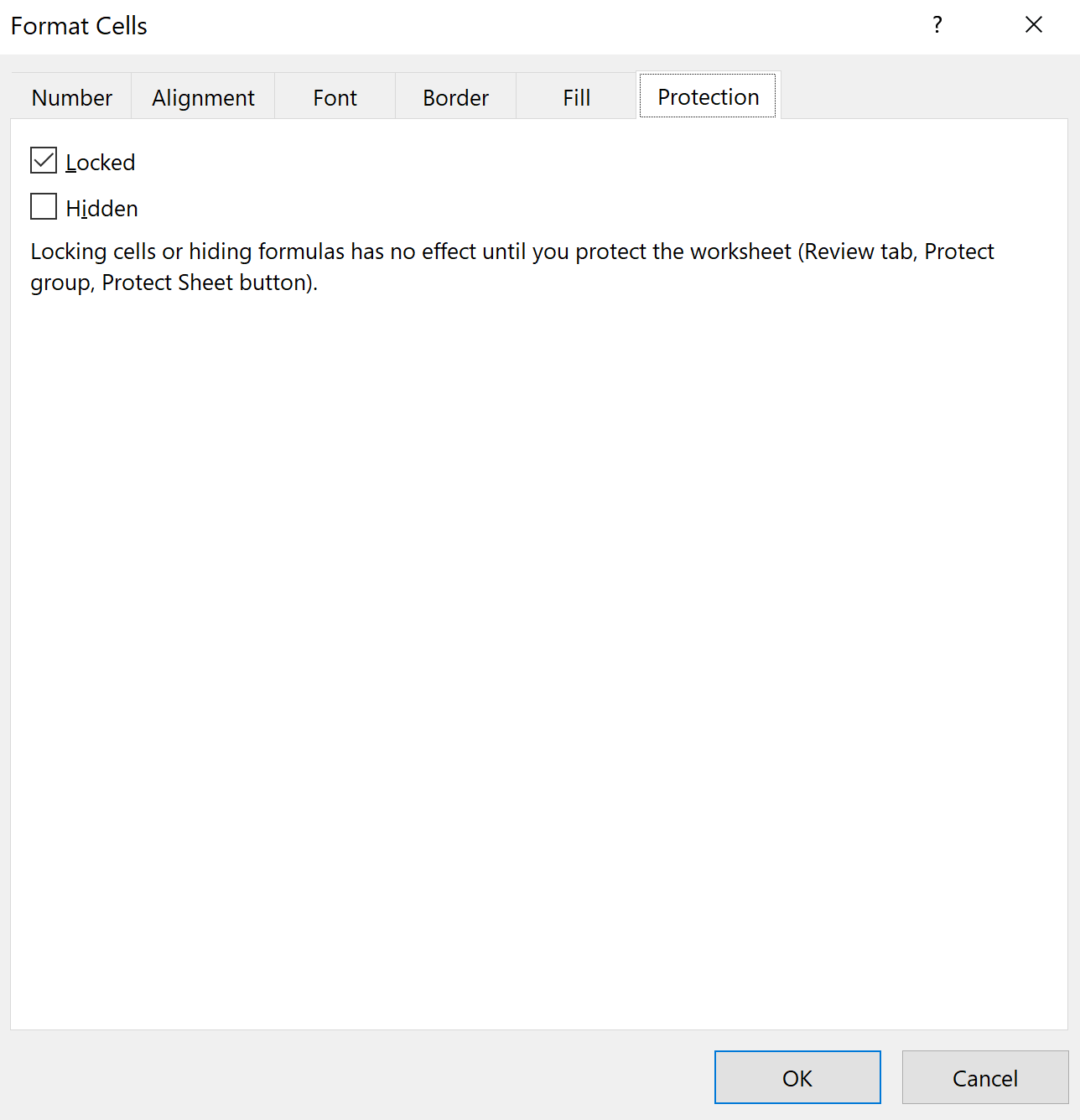This screenshot has width=1080, height=1120.
Task: Show the Fill tab
Action: tap(576, 98)
